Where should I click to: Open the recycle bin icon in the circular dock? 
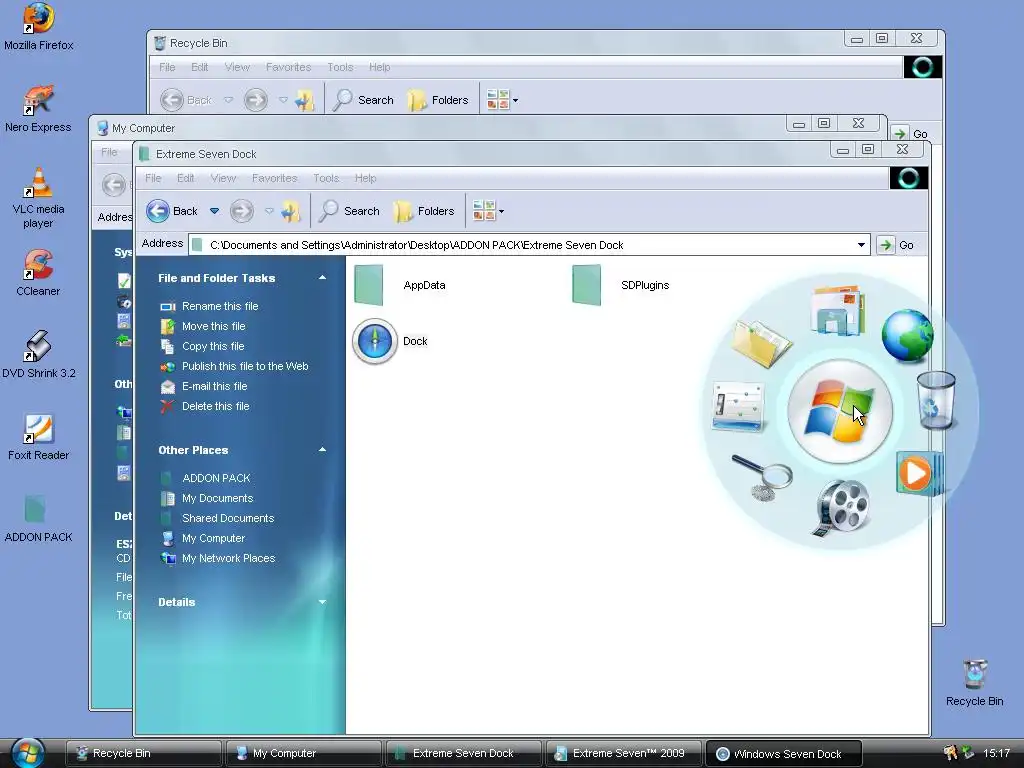[x=936, y=400]
